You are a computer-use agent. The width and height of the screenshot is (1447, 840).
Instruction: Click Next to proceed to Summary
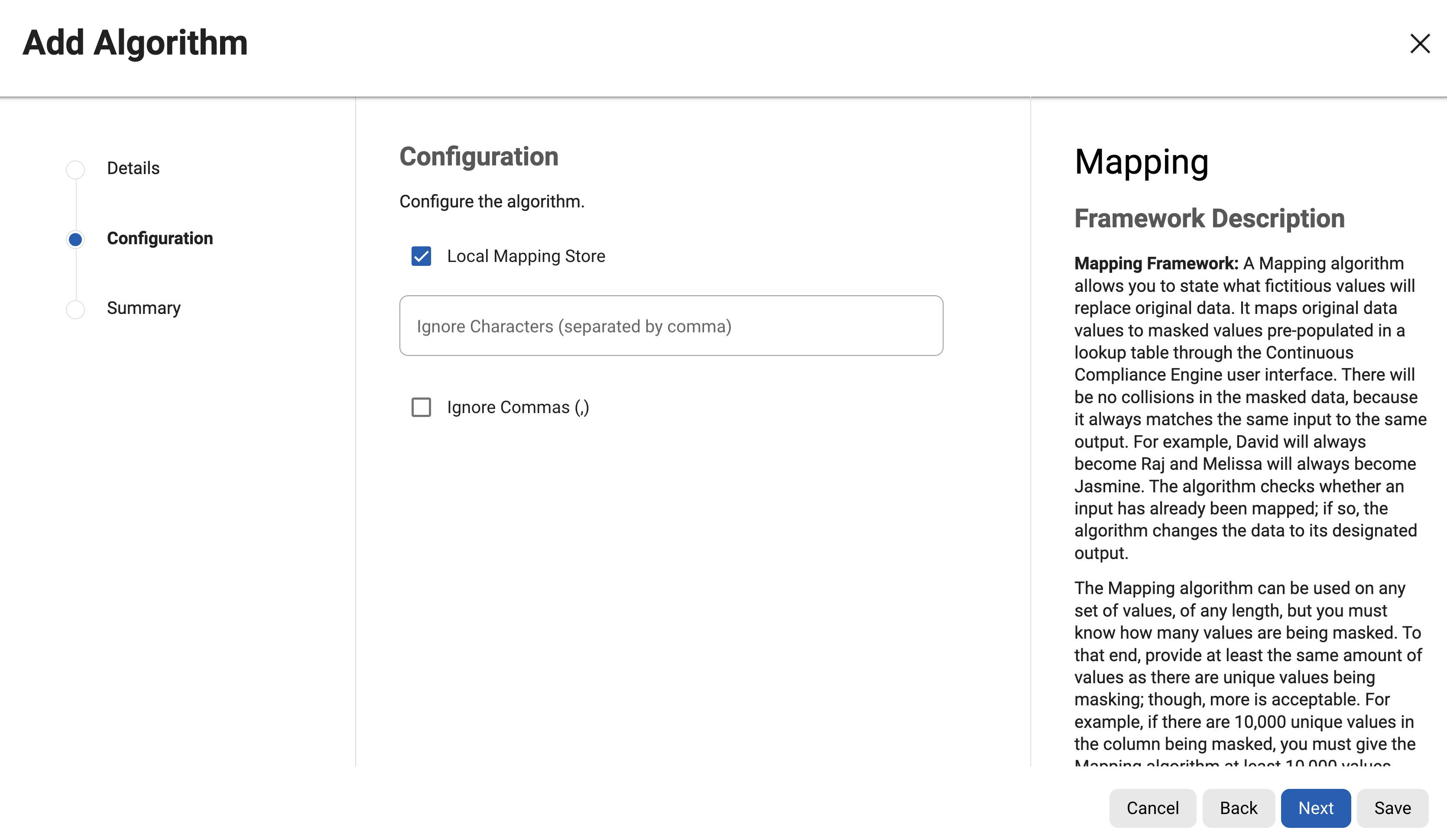[x=1315, y=808]
